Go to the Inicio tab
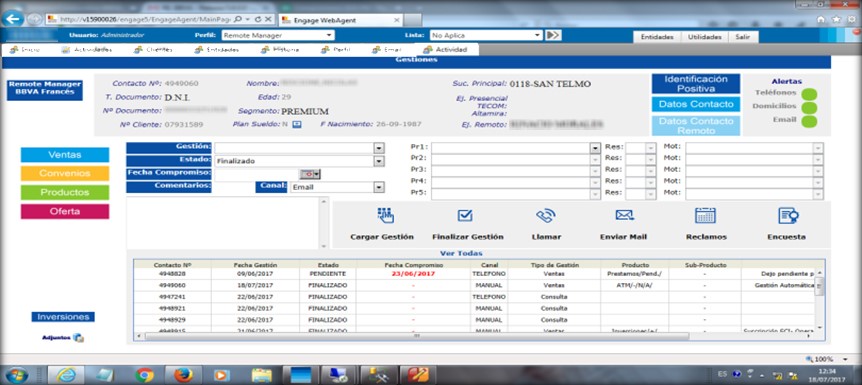 [x=26, y=50]
